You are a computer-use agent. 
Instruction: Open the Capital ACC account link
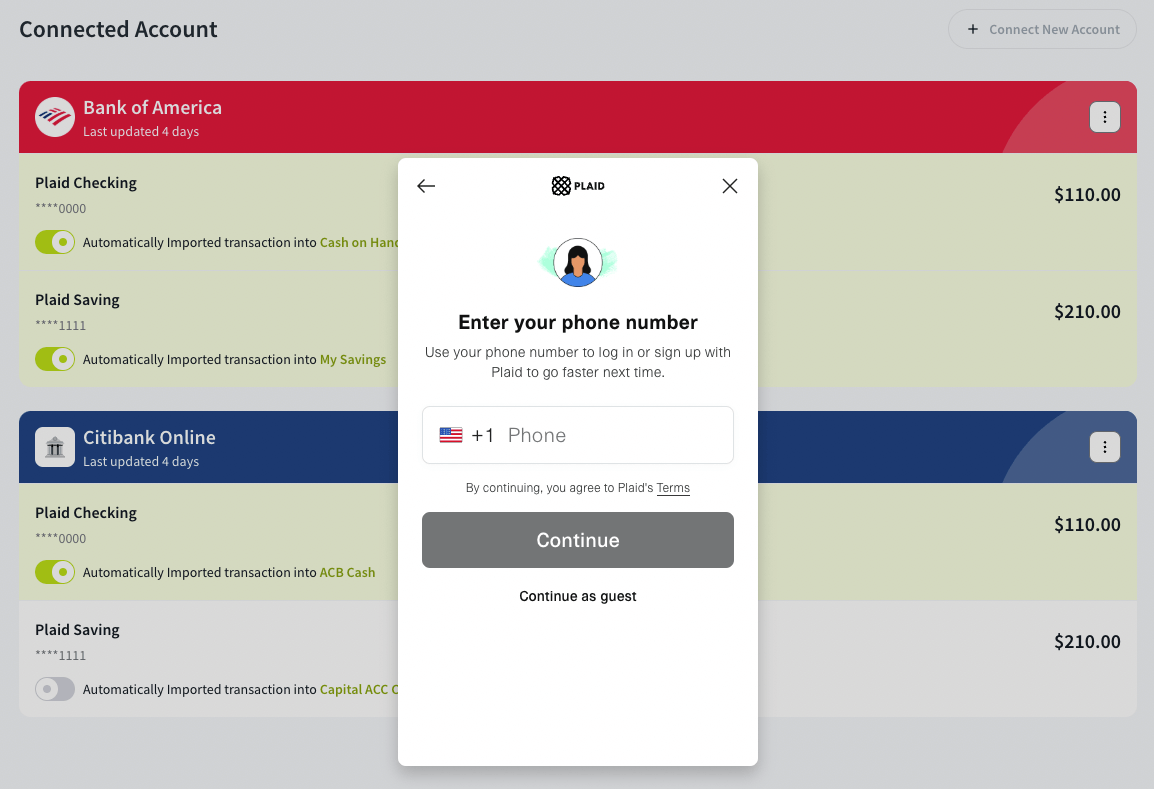[359, 689]
